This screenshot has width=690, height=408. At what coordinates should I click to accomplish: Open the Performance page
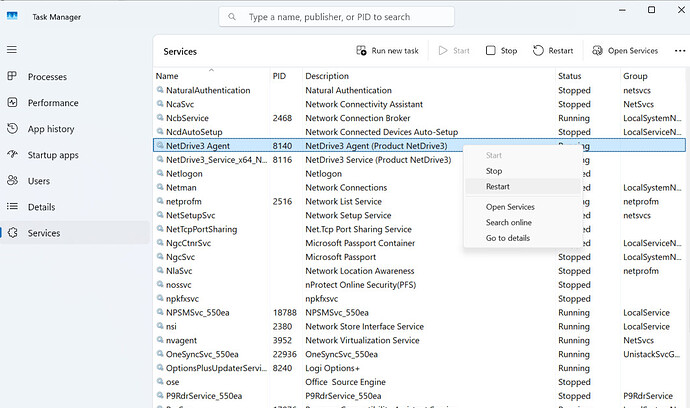(x=52, y=102)
